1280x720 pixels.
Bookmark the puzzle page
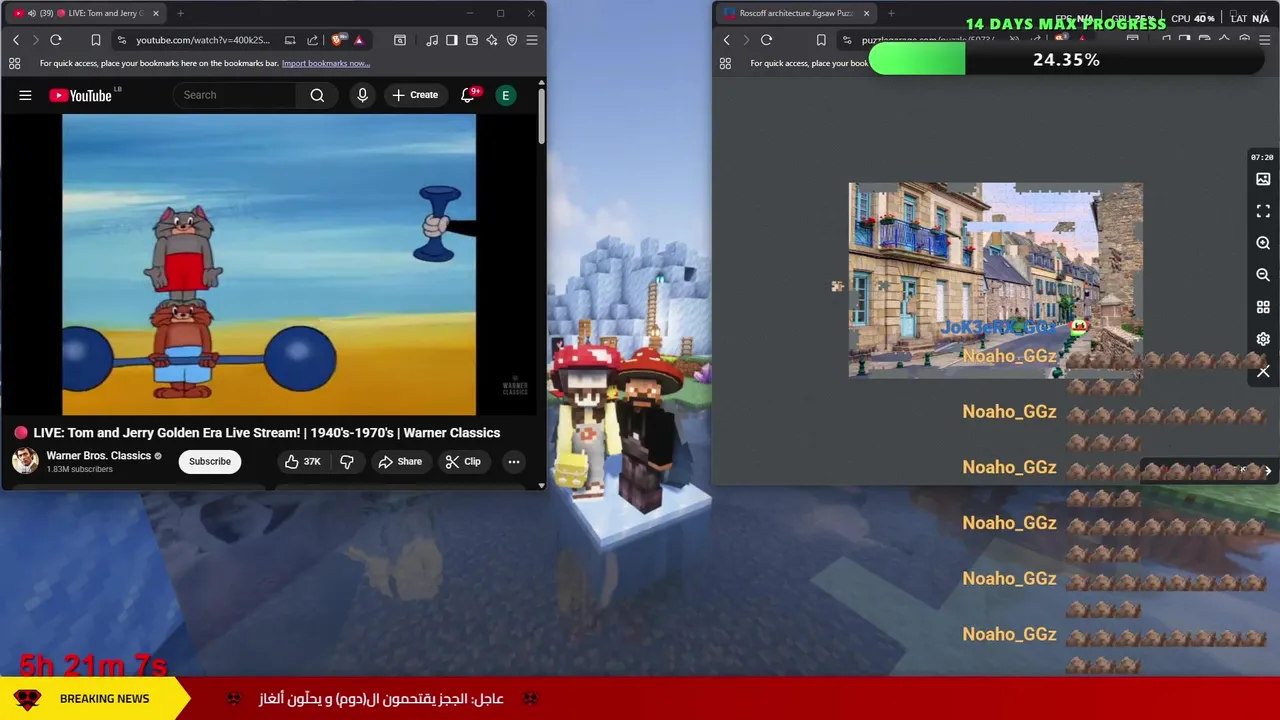tap(821, 40)
